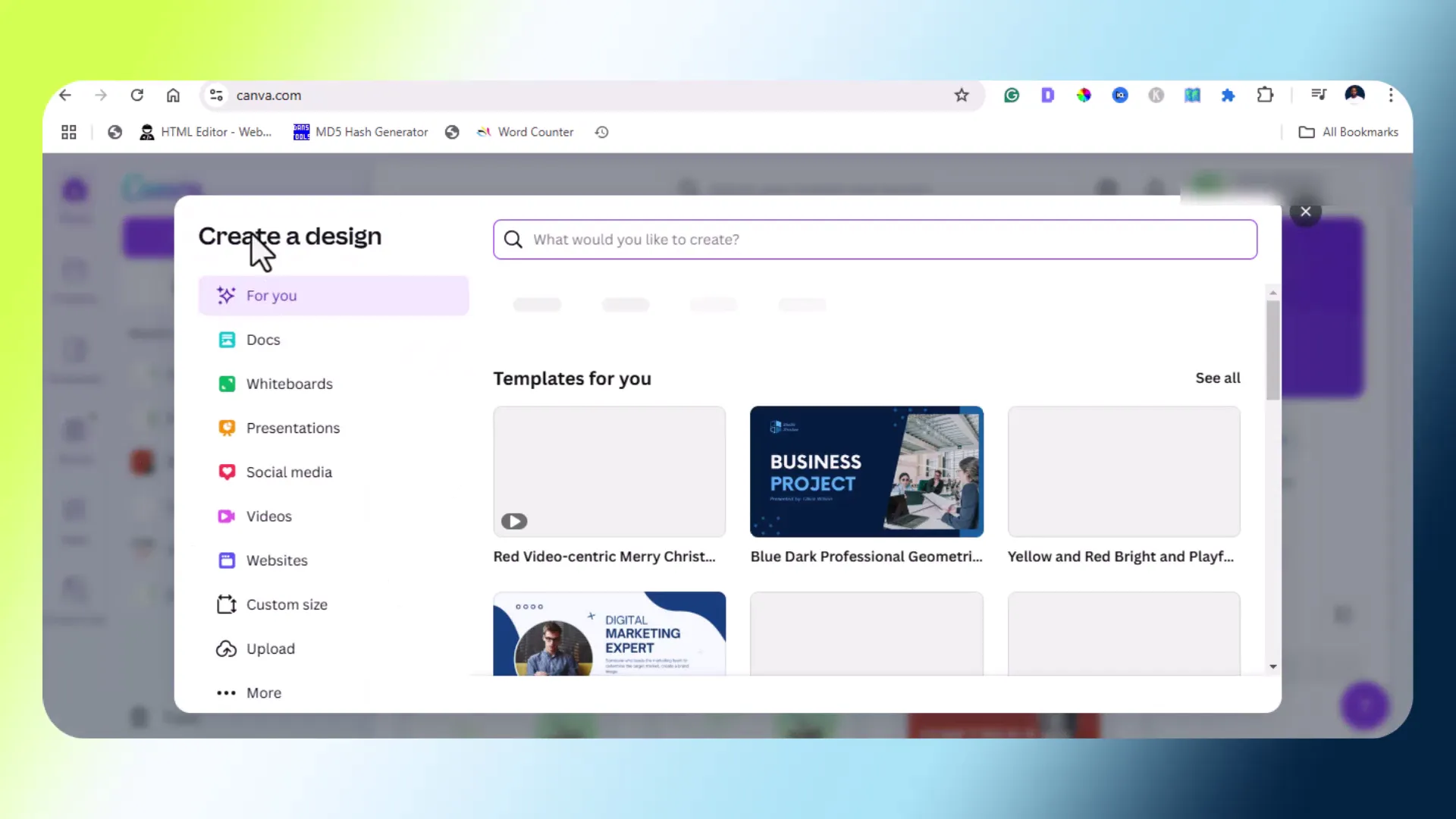Image resolution: width=1456 pixels, height=819 pixels.
Task: Select the Presentations category
Action: pos(334,428)
